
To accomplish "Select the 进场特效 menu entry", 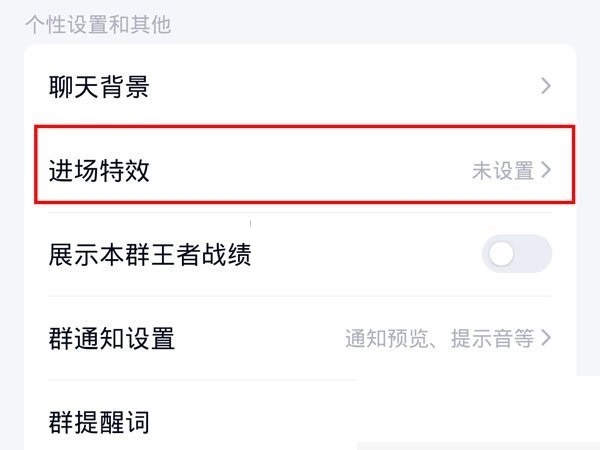I will (x=99, y=170).
